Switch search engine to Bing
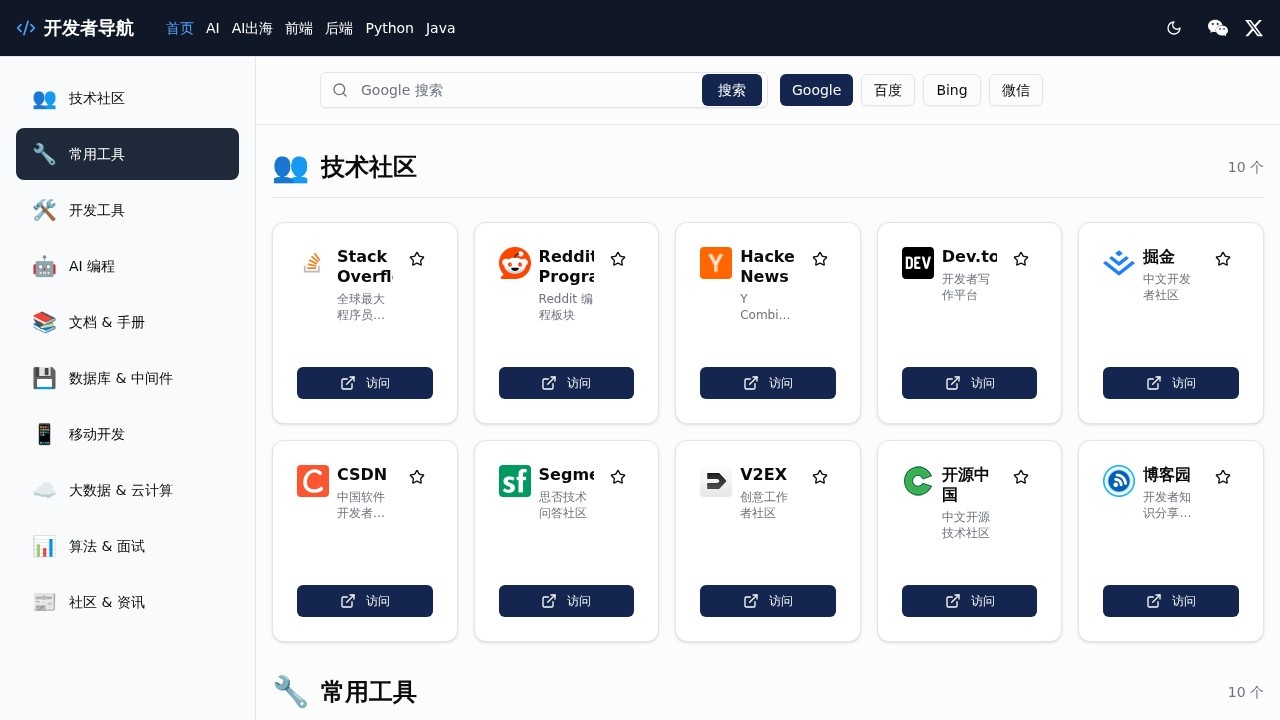The width and height of the screenshot is (1280, 720). click(951, 90)
